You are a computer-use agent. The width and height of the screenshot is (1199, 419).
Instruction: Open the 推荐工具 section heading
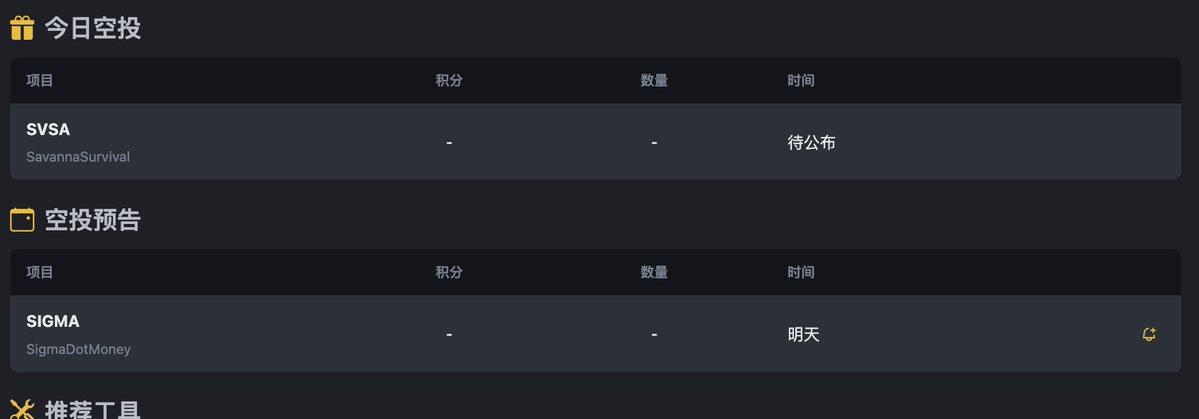point(92,410)
